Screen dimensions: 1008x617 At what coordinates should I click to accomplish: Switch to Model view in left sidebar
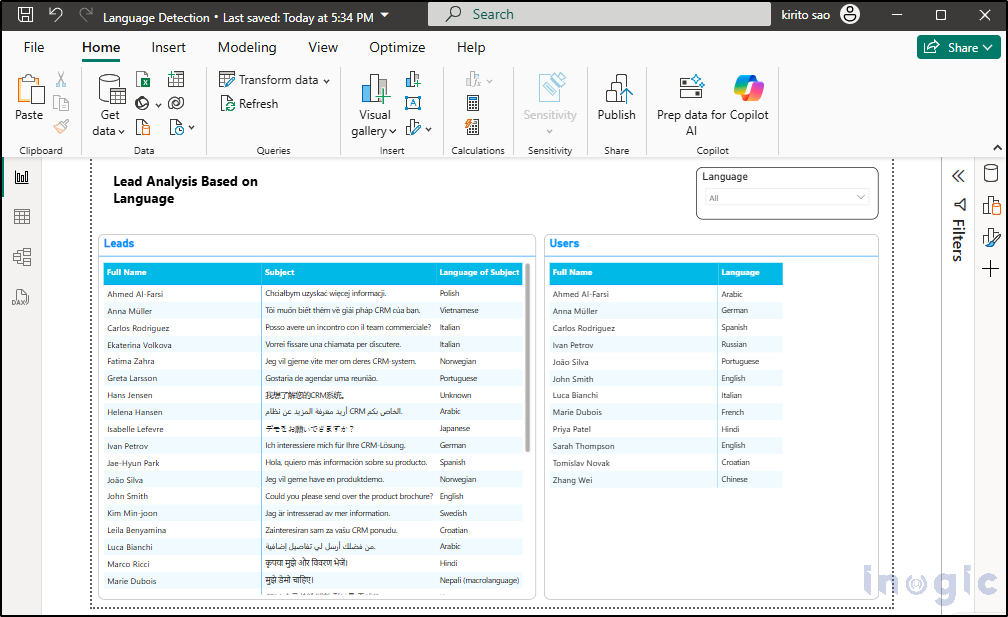[22, 257]
